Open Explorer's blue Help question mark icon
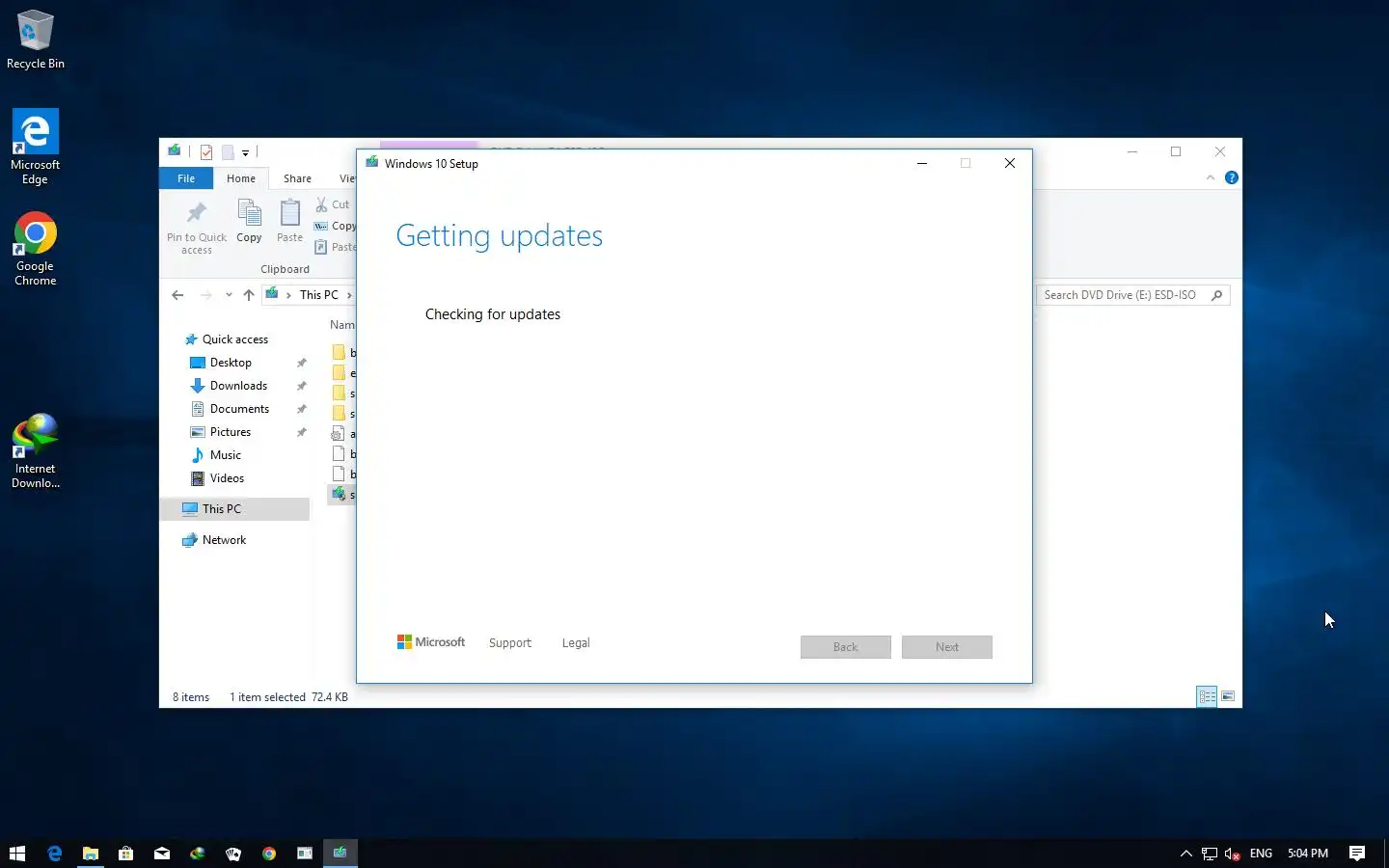This screenshot has width=1389, height=868. (1232, 177)
